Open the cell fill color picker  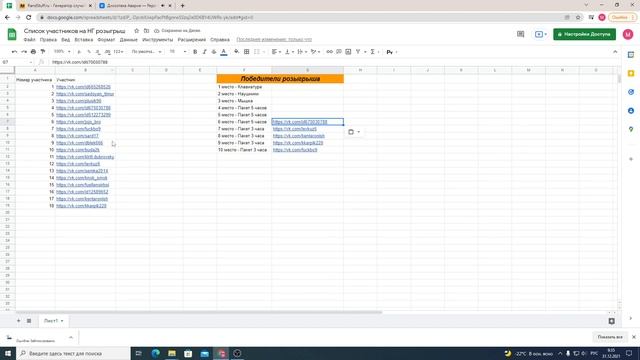tap(236, 52)
